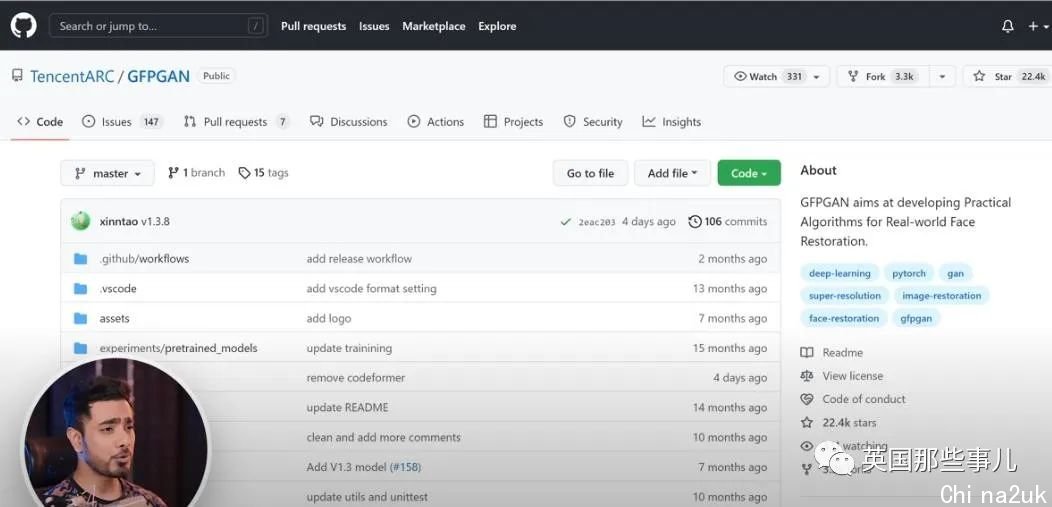Open the 'add vscode format setting' commit
The image size is (1052, 507).
(372, 288)
